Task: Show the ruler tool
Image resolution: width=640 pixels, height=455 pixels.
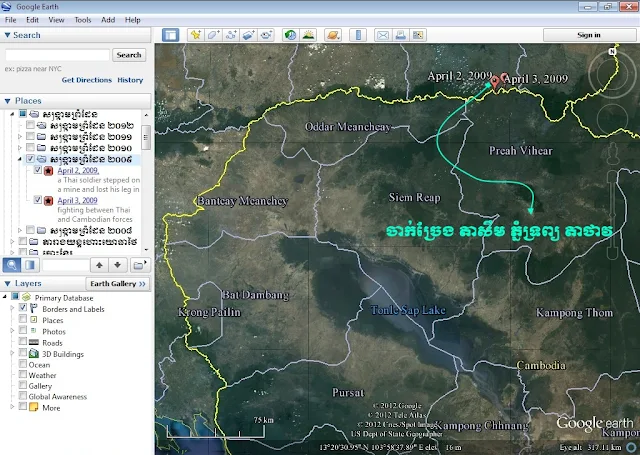Action: tap(358, 35)
